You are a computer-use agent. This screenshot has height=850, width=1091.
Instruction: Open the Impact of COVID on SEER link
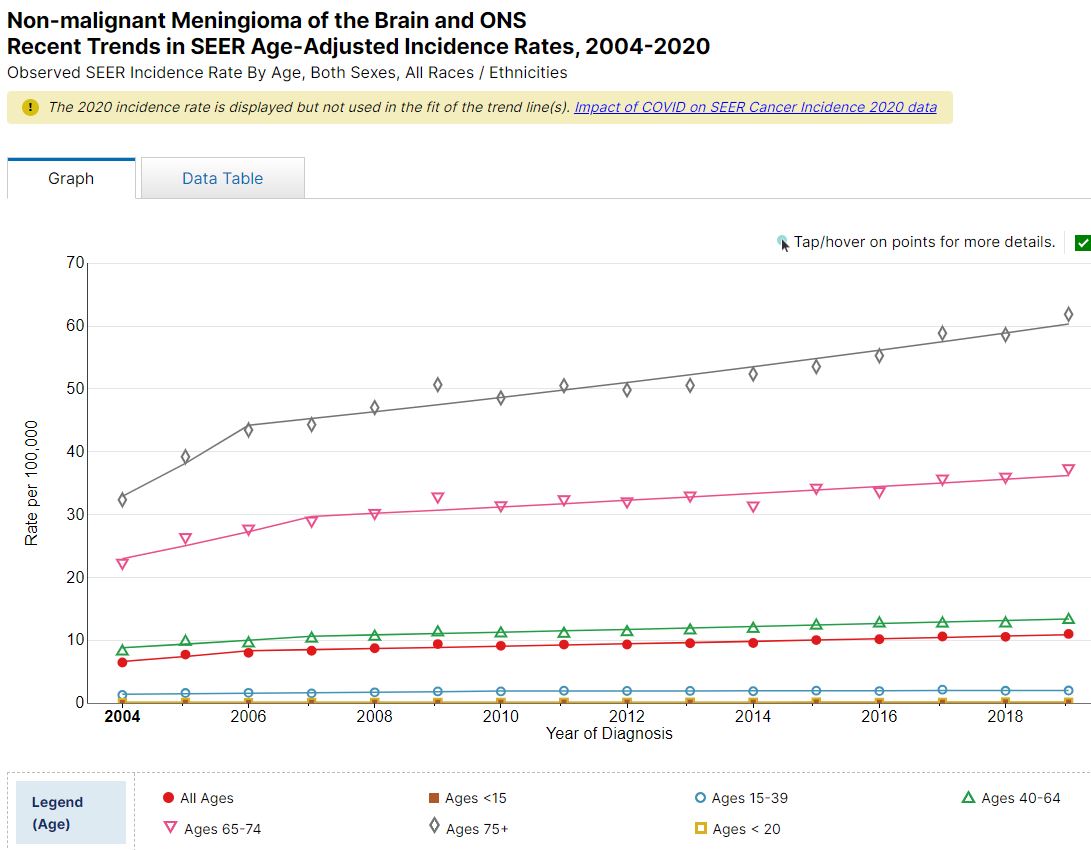point(755,107)
